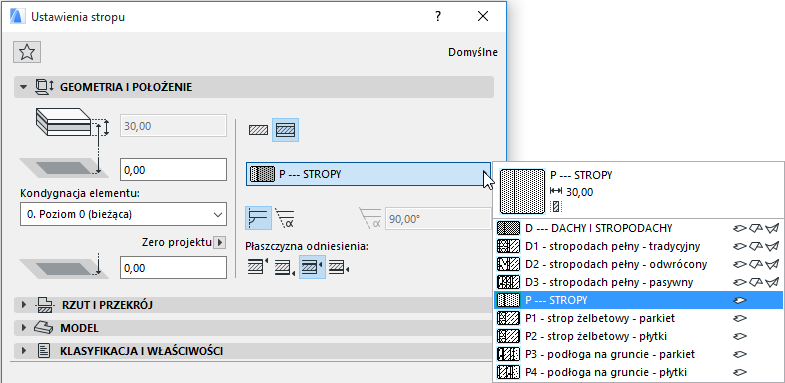Set reference plane to bottom icon
The width and height of the screenshot is (785, 383).
(x=285, y=267)
